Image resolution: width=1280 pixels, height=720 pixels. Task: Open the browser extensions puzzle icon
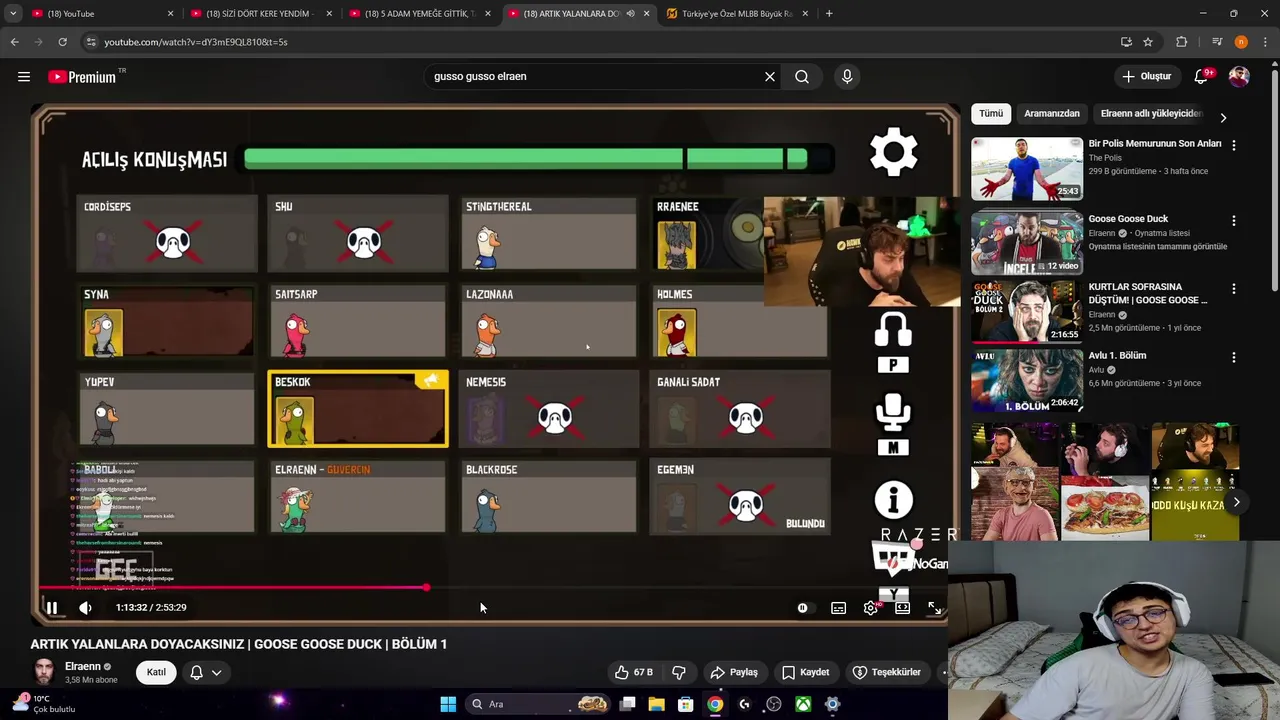point(1182,42)
